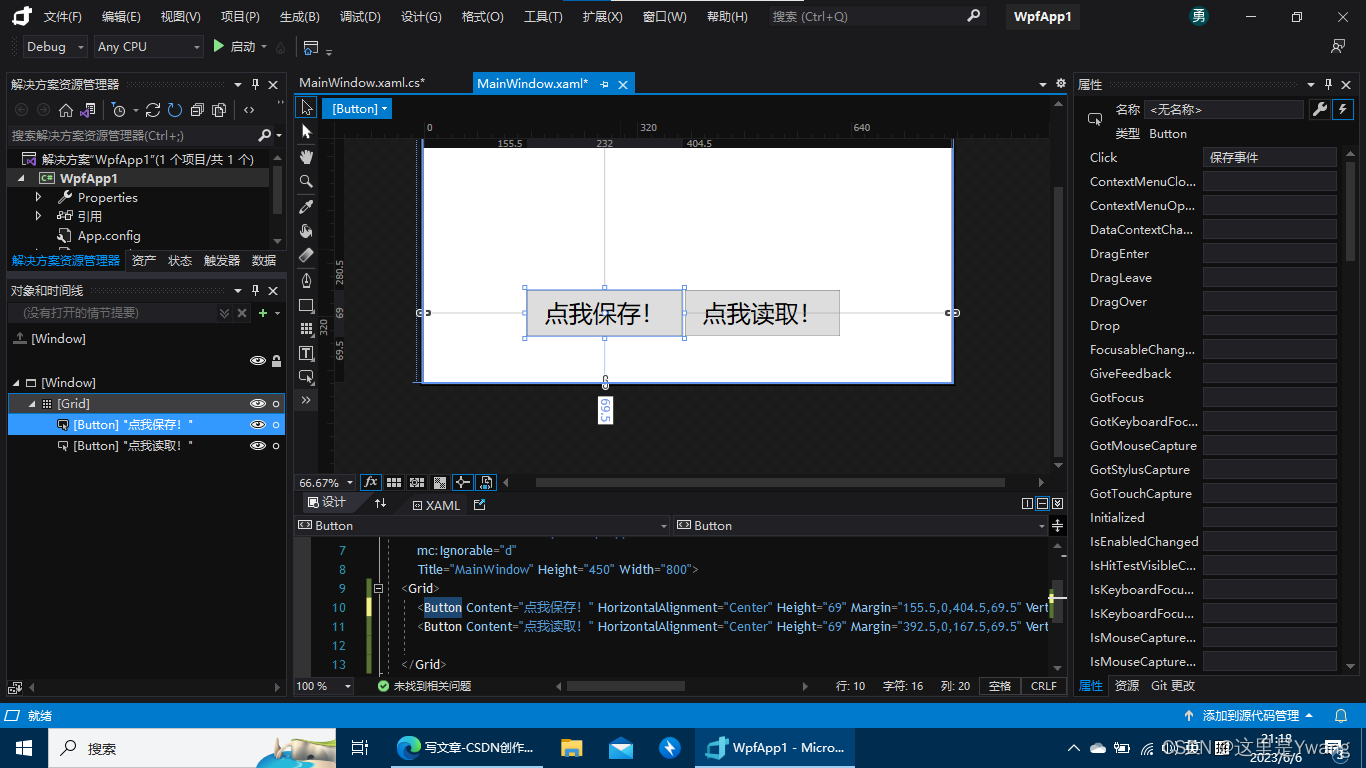The image size is (1366, 768).
Task: Unpin the Solution Explorer panel
Action: point(254,84)
